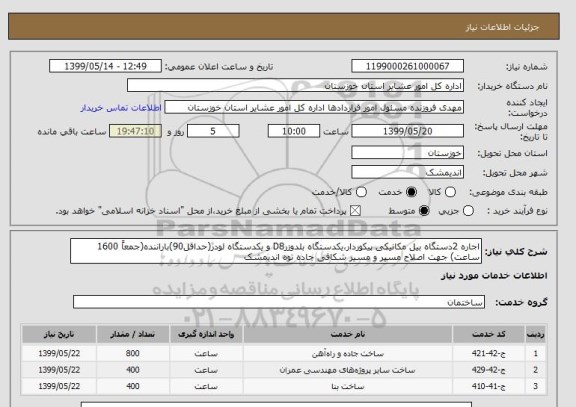Choose the جزیی purchase type radio
The height and width of the screenshot is (407, 576).
tap(468, 211)
